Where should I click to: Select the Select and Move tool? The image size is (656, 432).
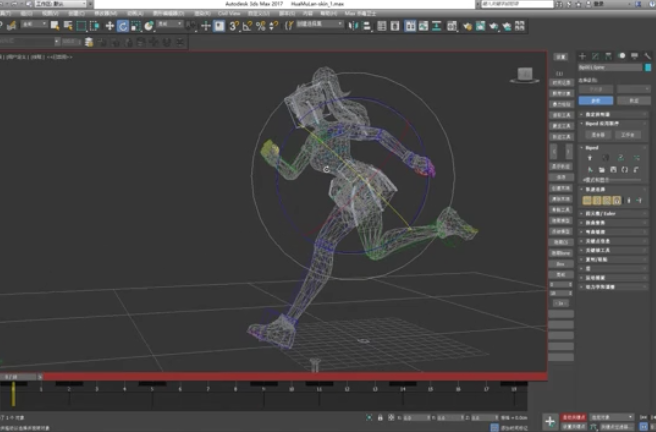tap(110, 25)
